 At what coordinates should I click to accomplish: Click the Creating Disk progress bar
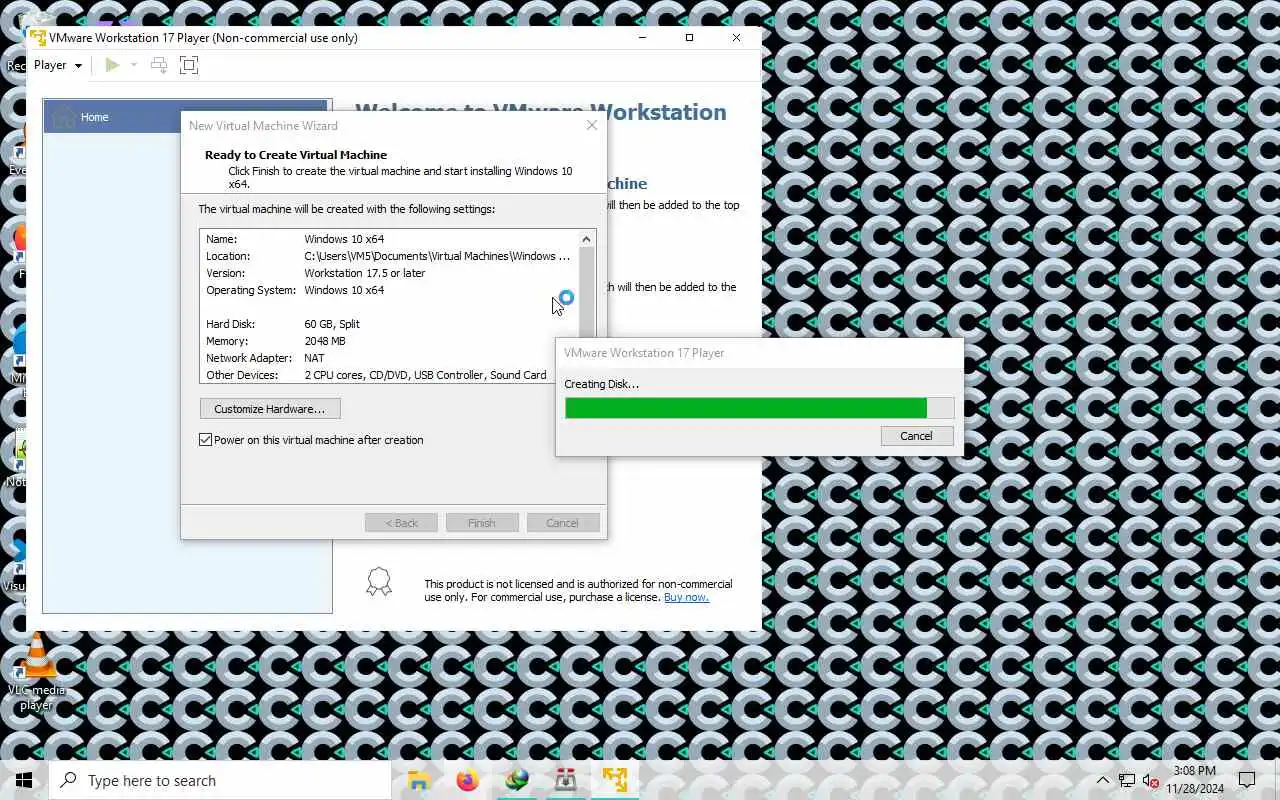click(759, 408)
